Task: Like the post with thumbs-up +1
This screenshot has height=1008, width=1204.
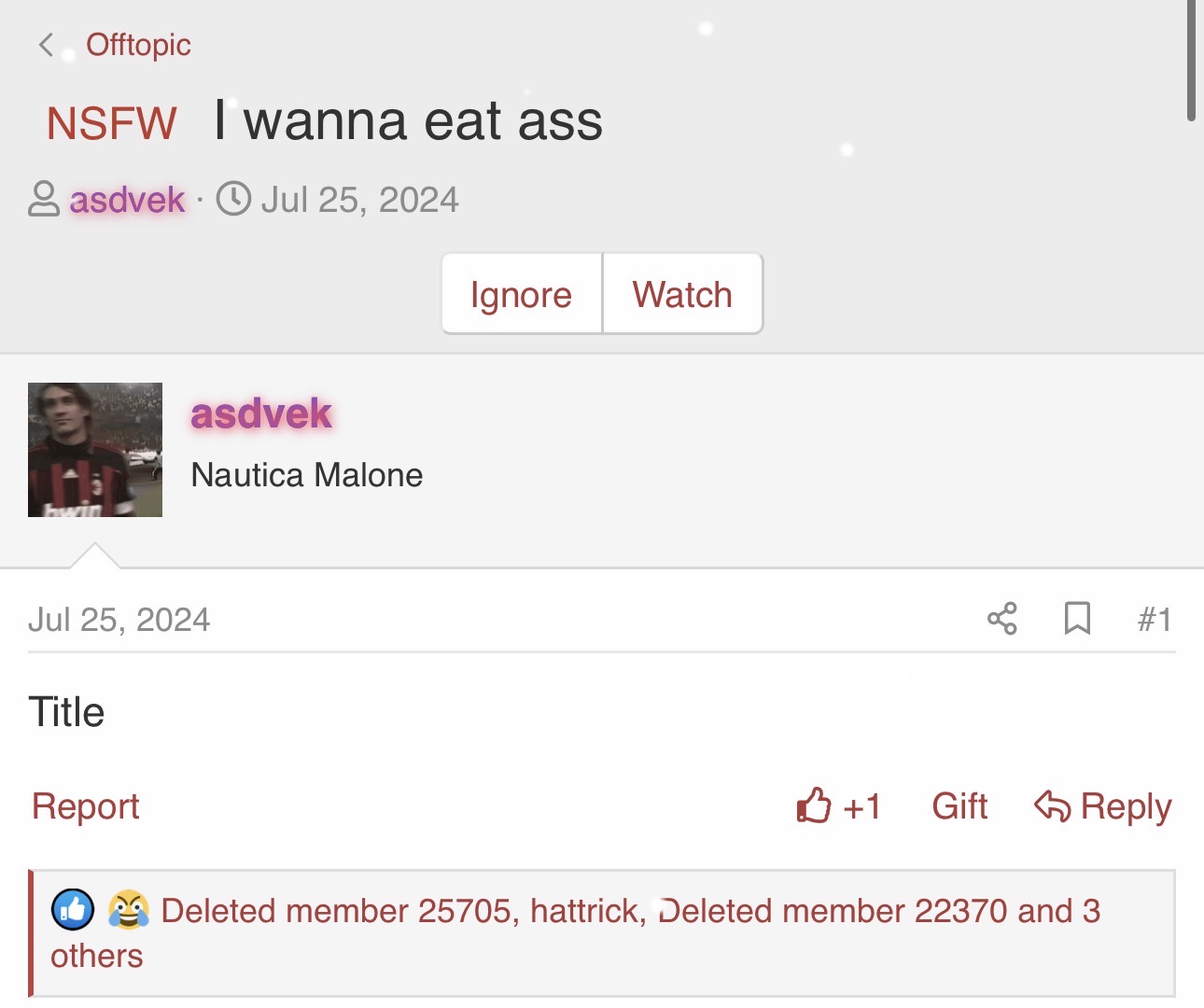Action: pos(839,806)
